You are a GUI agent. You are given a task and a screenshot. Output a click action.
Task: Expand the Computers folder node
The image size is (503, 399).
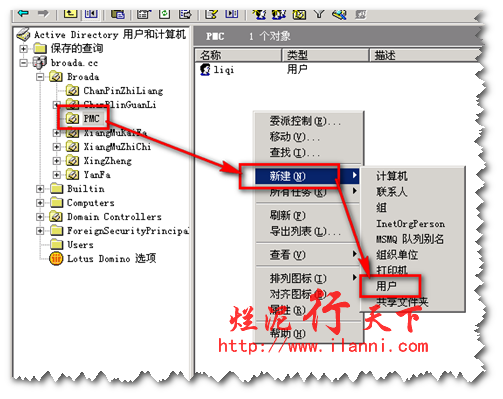click(40, 203)
